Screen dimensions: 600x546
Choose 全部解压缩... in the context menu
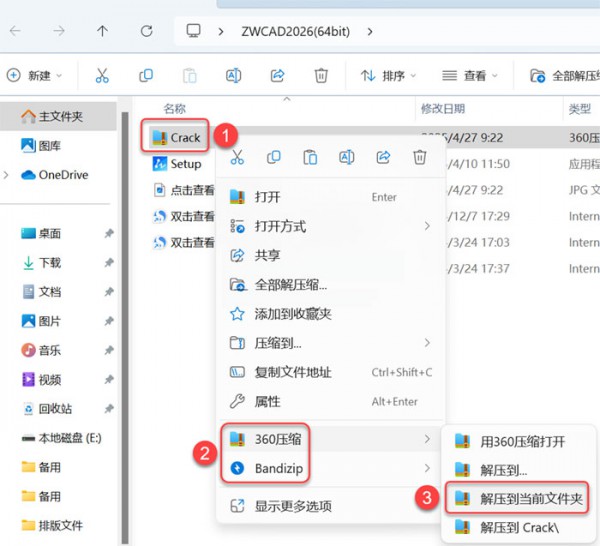pyautogui.click(x=331, y=285)
